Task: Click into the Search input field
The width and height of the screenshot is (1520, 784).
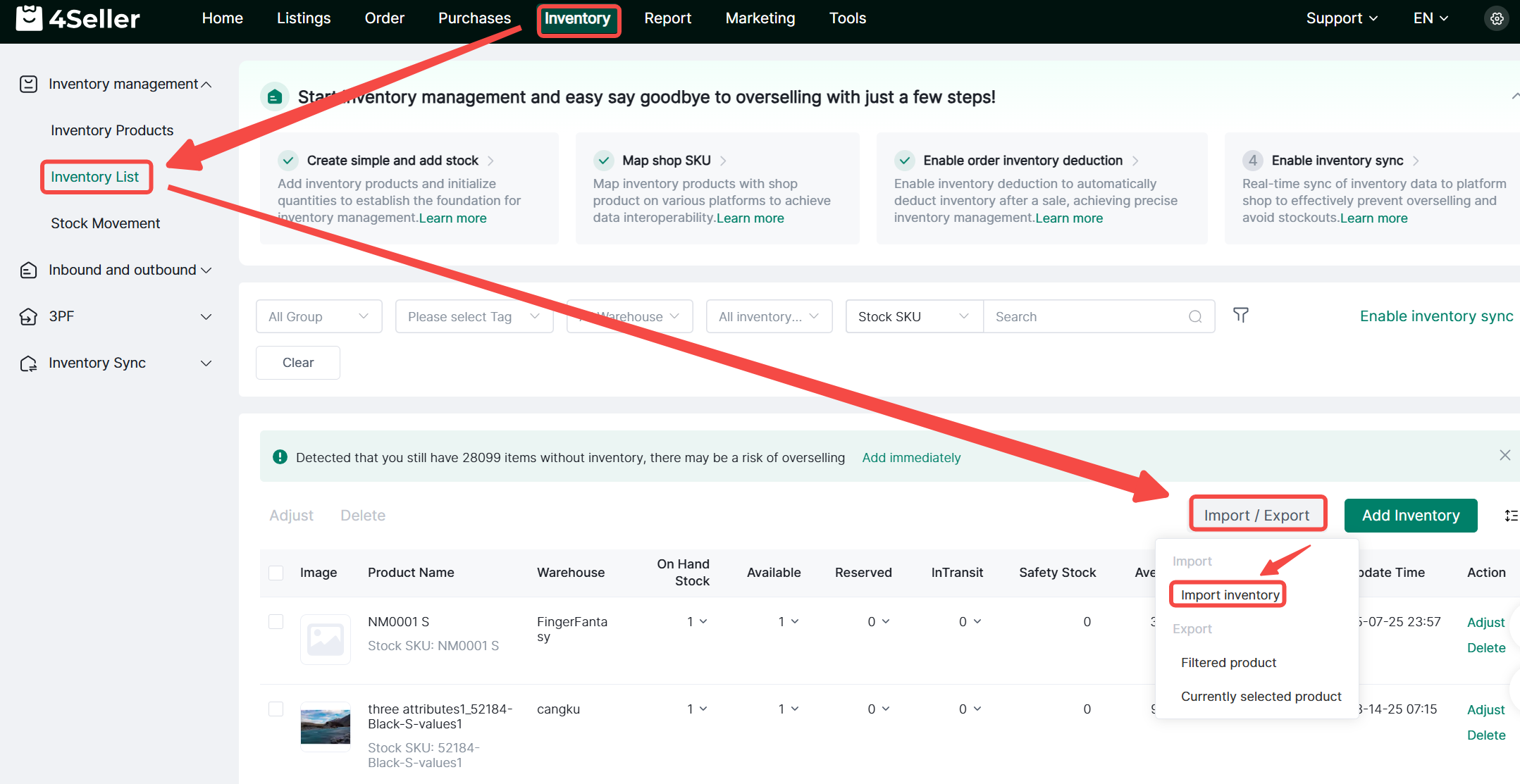Action: [1085, 317]
